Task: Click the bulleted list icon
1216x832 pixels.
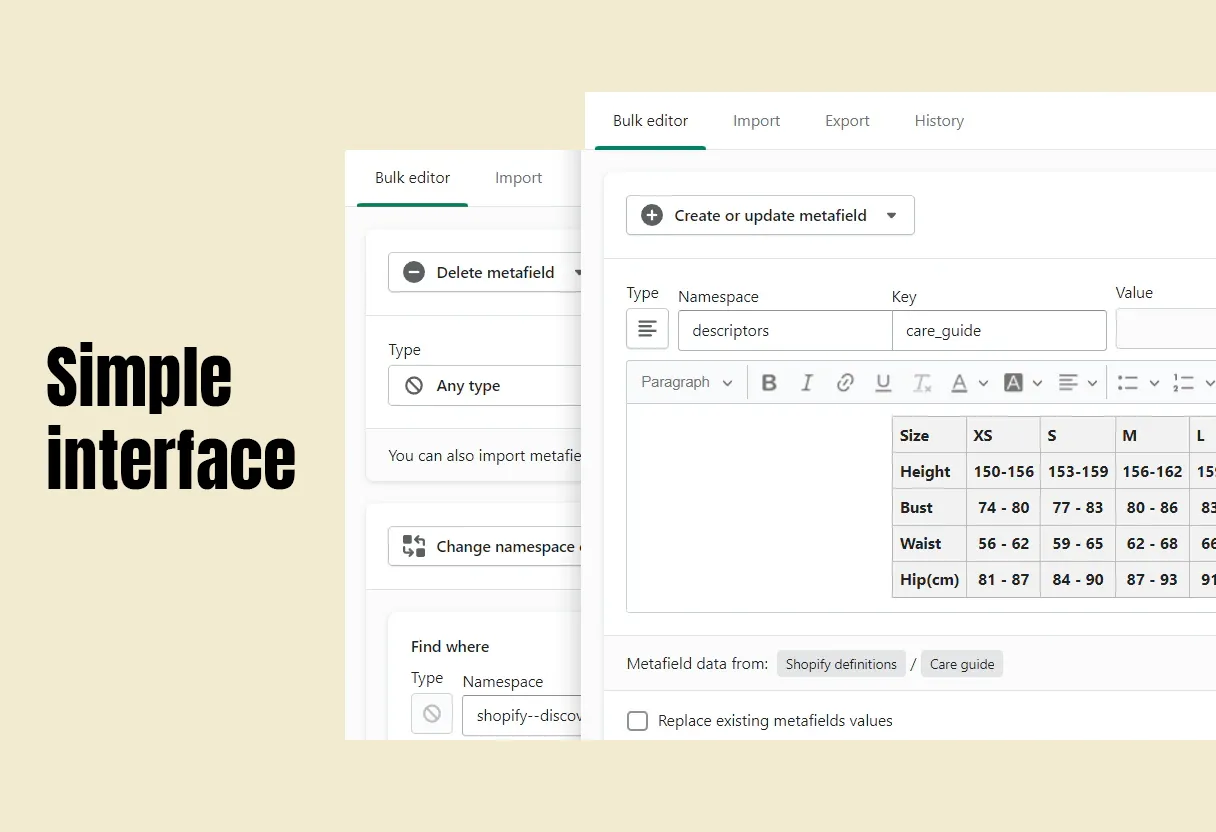Action: tap(1128, 383)
